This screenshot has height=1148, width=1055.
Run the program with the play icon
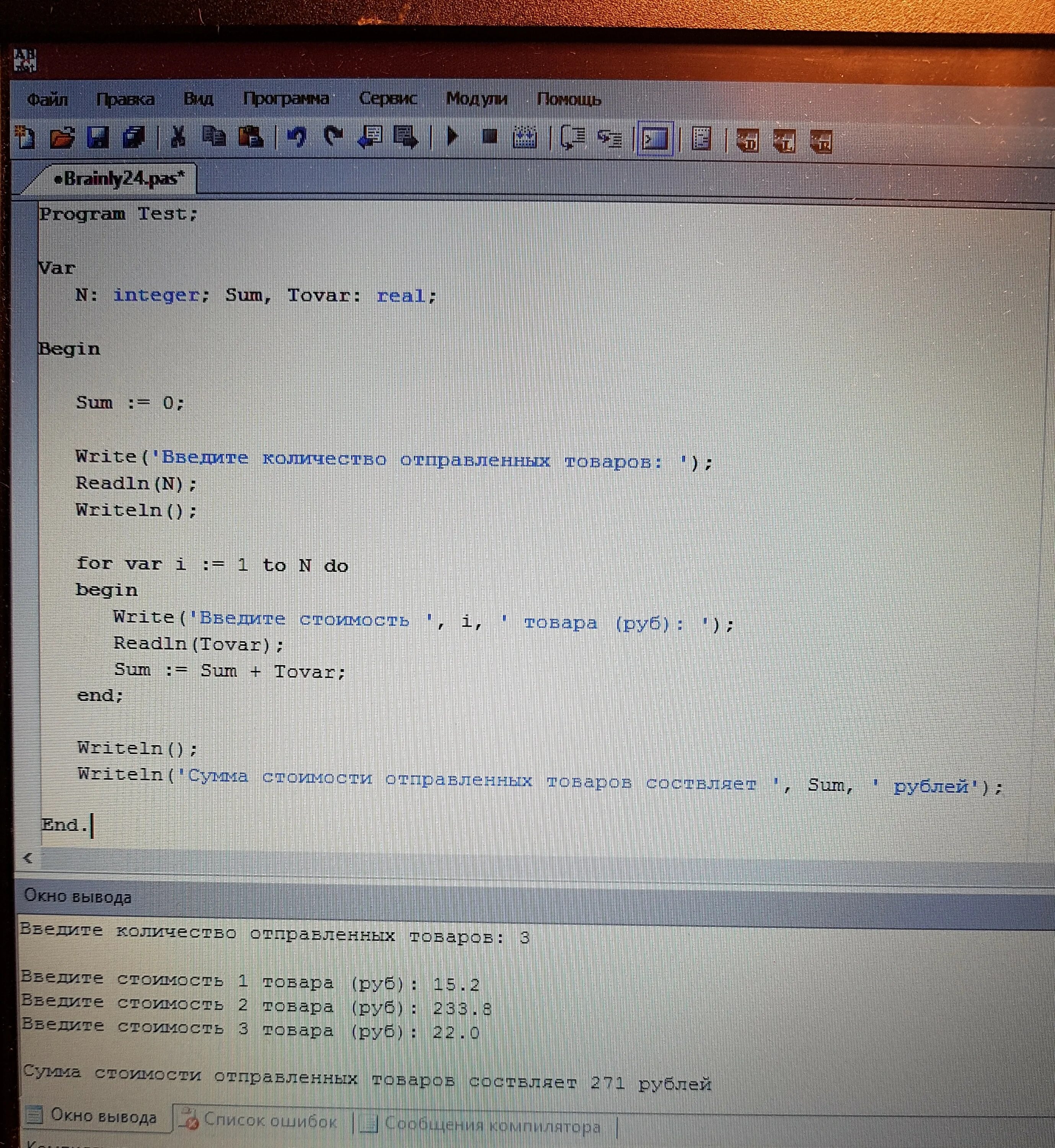click(x=453, y=137)
